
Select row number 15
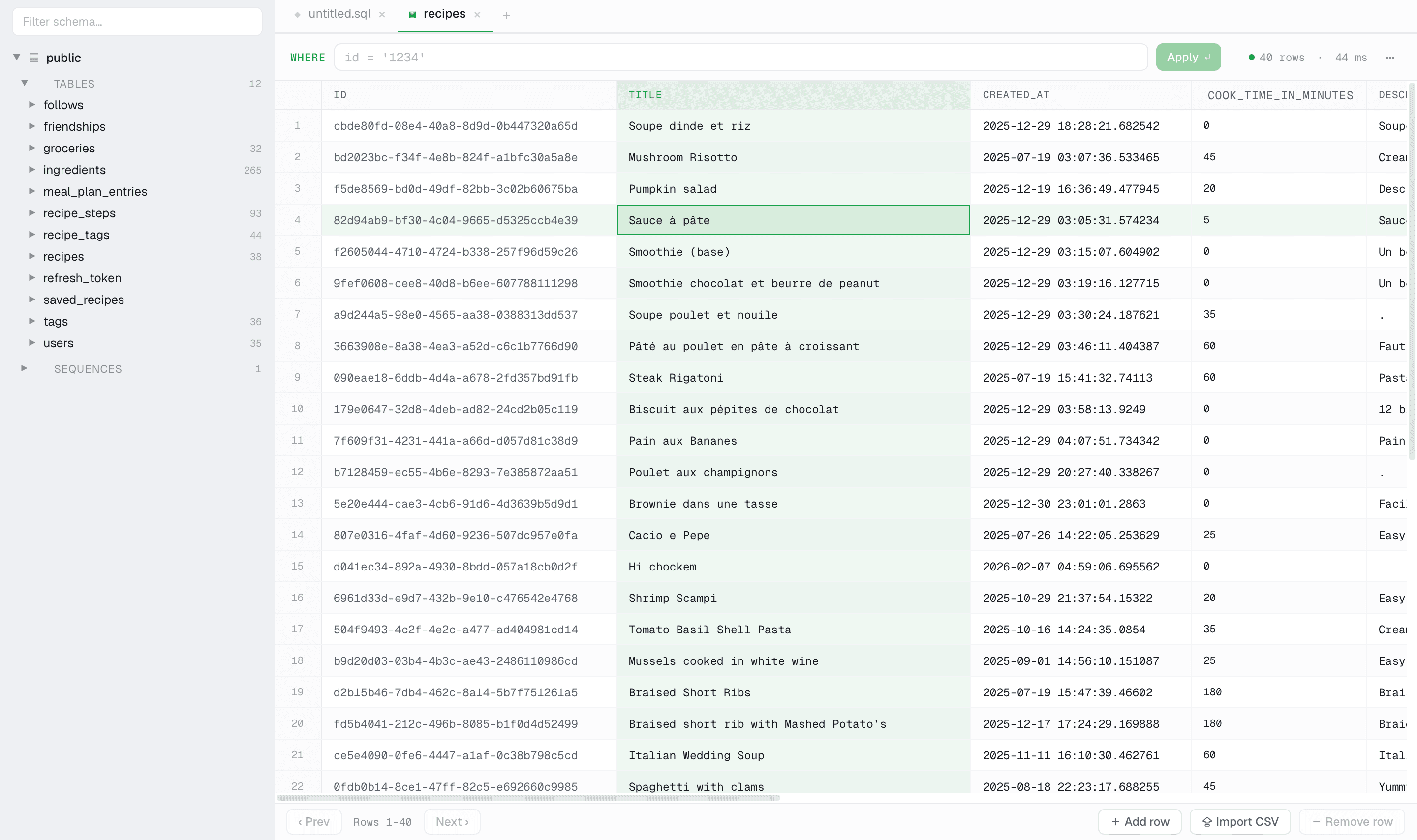(x=298, y=566)
